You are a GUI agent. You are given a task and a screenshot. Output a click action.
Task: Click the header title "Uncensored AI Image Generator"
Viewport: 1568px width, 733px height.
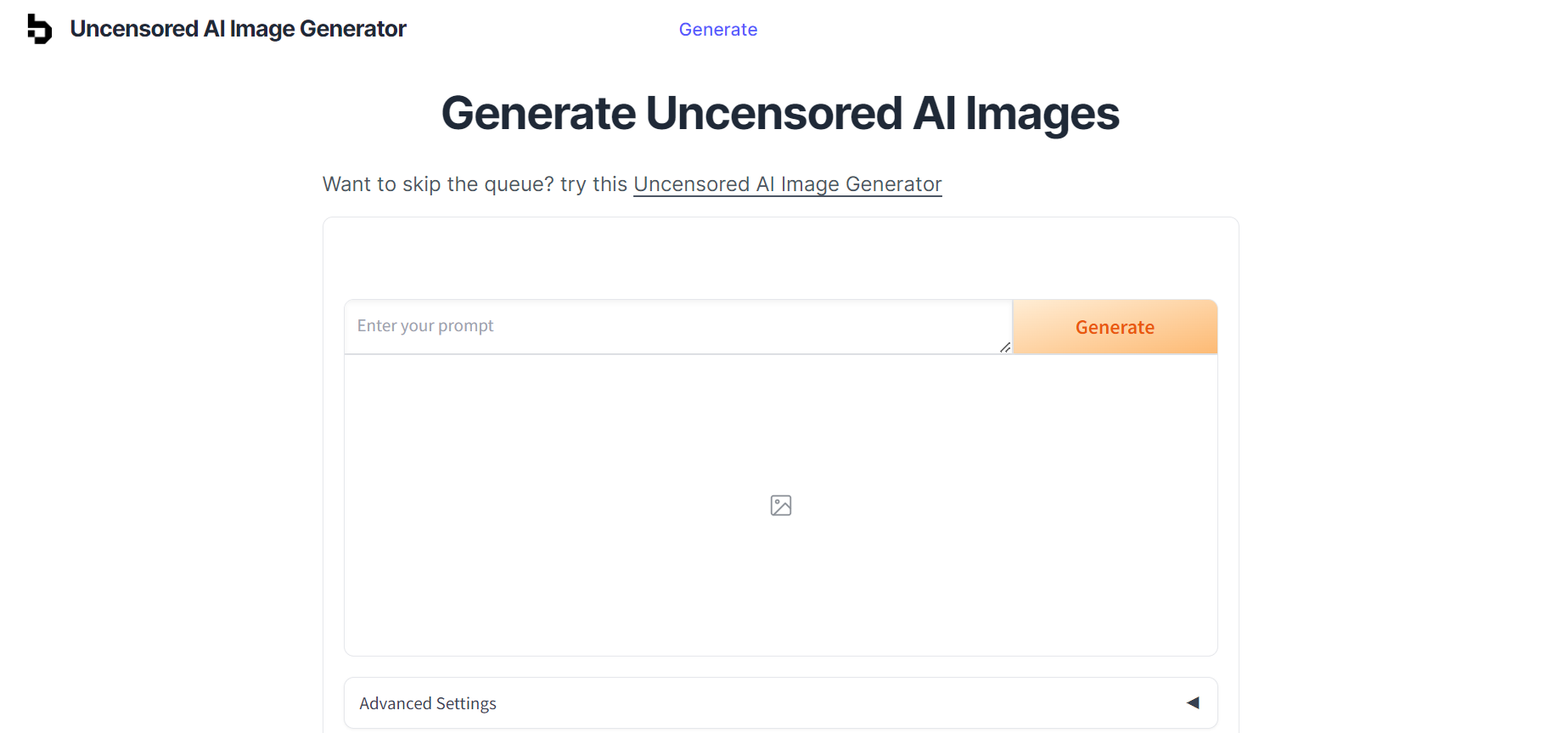click(238, 29)
